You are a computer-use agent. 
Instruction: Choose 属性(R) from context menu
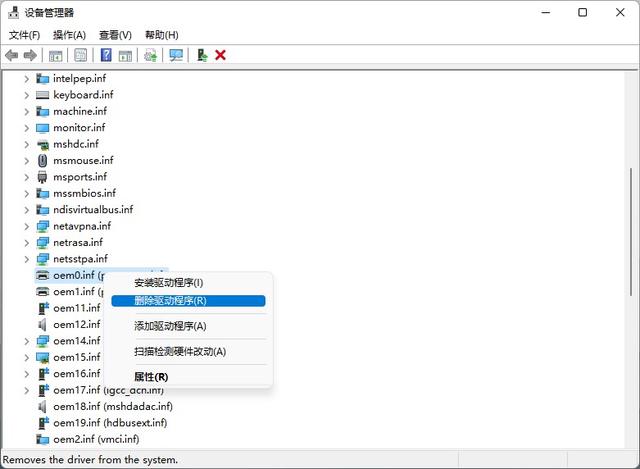(188, 377)
